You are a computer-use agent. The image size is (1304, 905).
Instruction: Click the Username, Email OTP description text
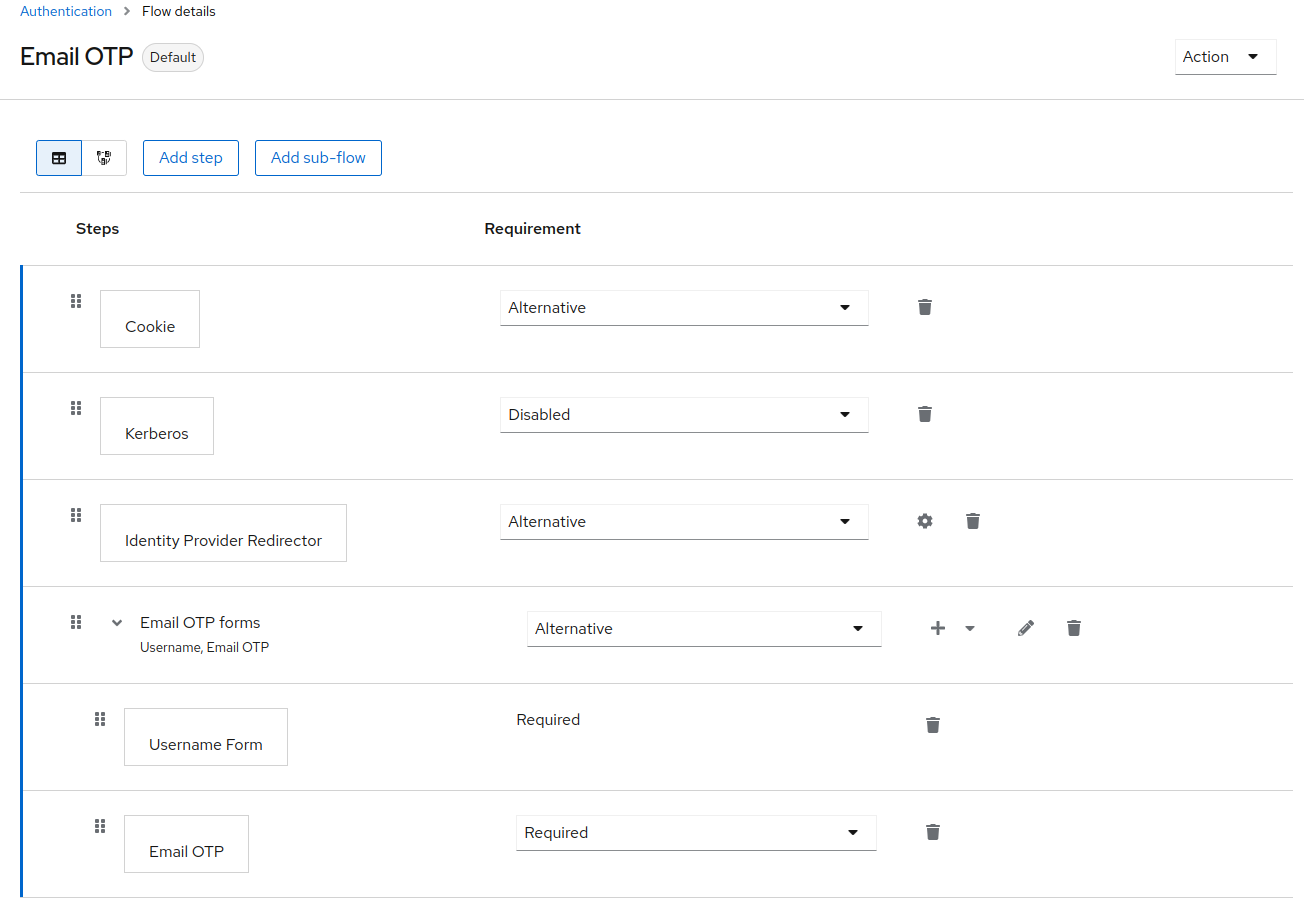click(205, 647)
